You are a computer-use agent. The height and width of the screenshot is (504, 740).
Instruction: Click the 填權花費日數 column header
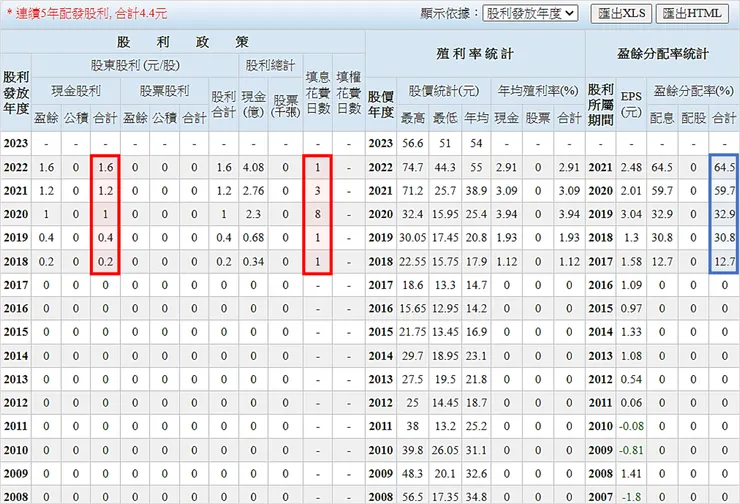(x=349, y=92)
